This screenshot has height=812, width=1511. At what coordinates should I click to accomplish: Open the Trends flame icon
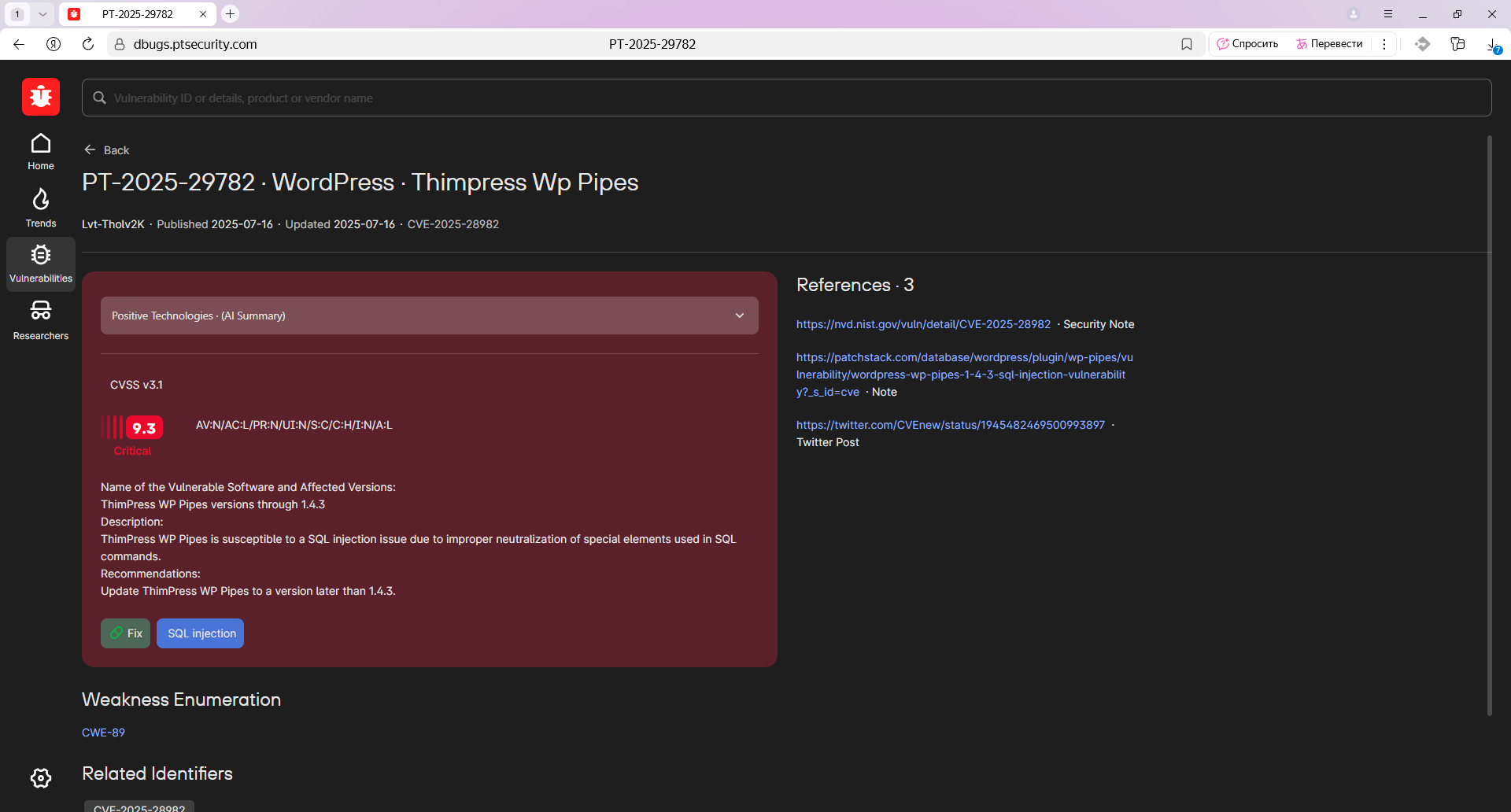coord(41,208)
